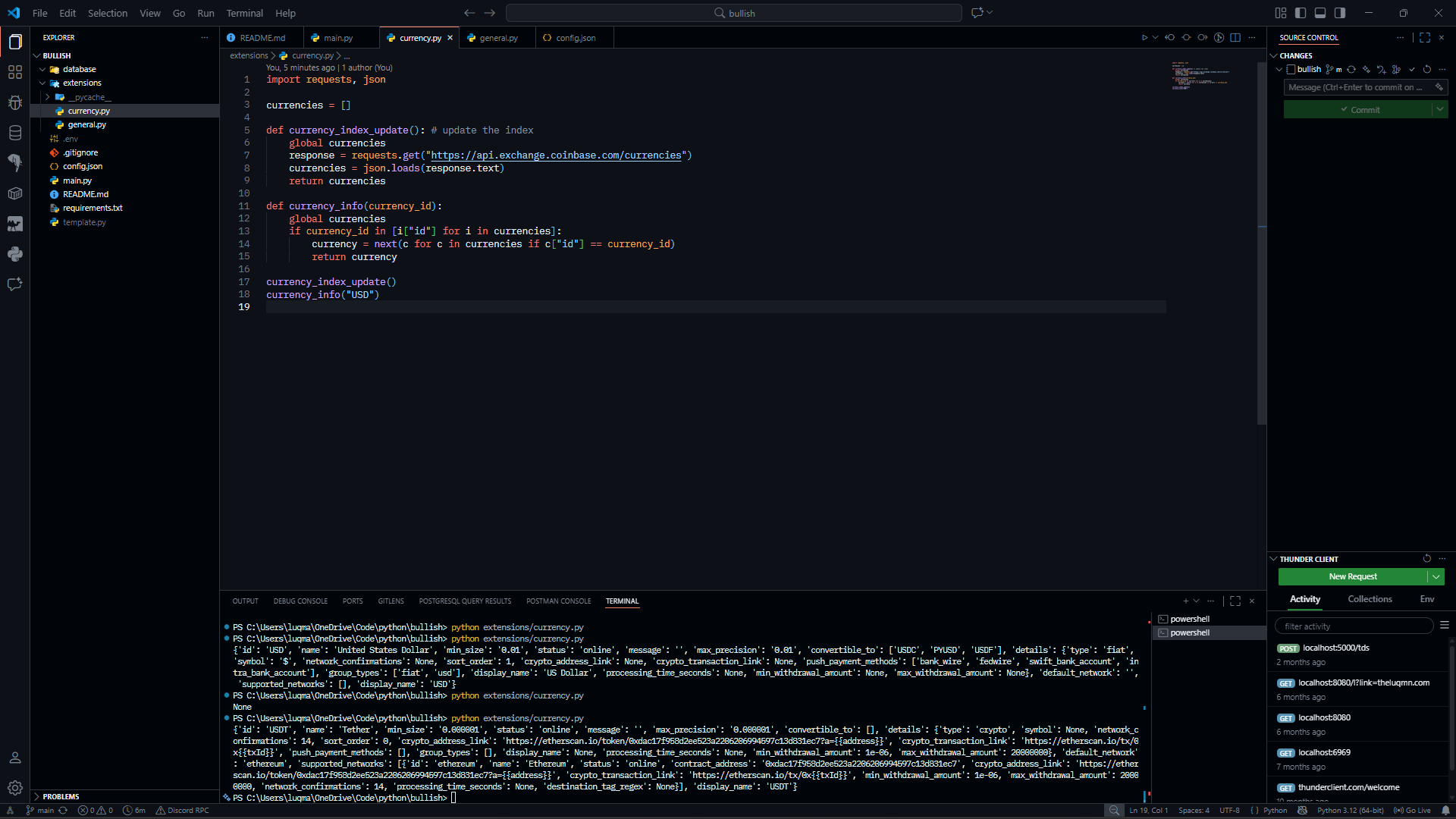Click the Run Python File play button

click(x=1144, y=37)
